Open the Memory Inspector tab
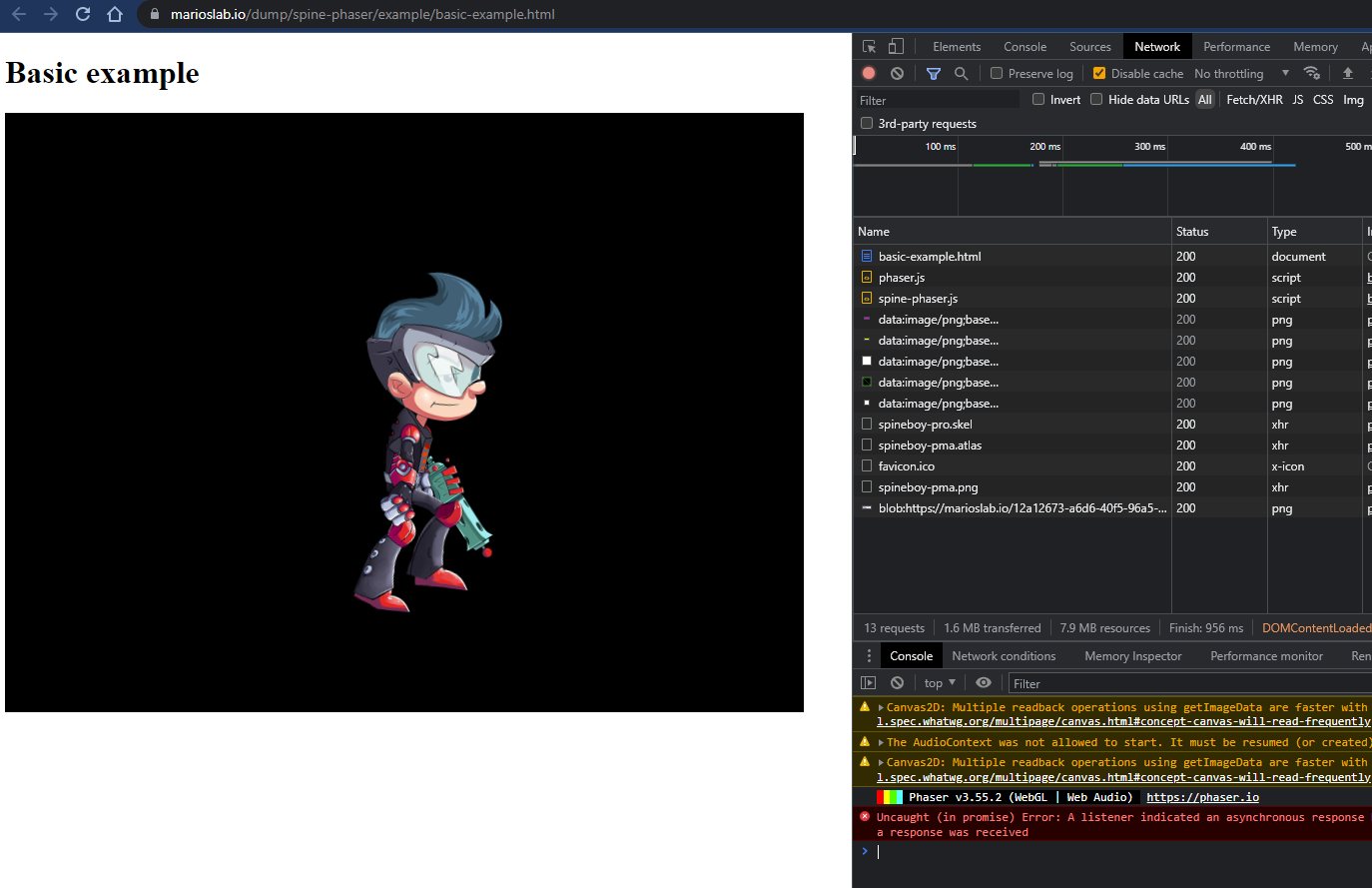This screenshot has width=1372, height=888. [x=1132, y=655]
